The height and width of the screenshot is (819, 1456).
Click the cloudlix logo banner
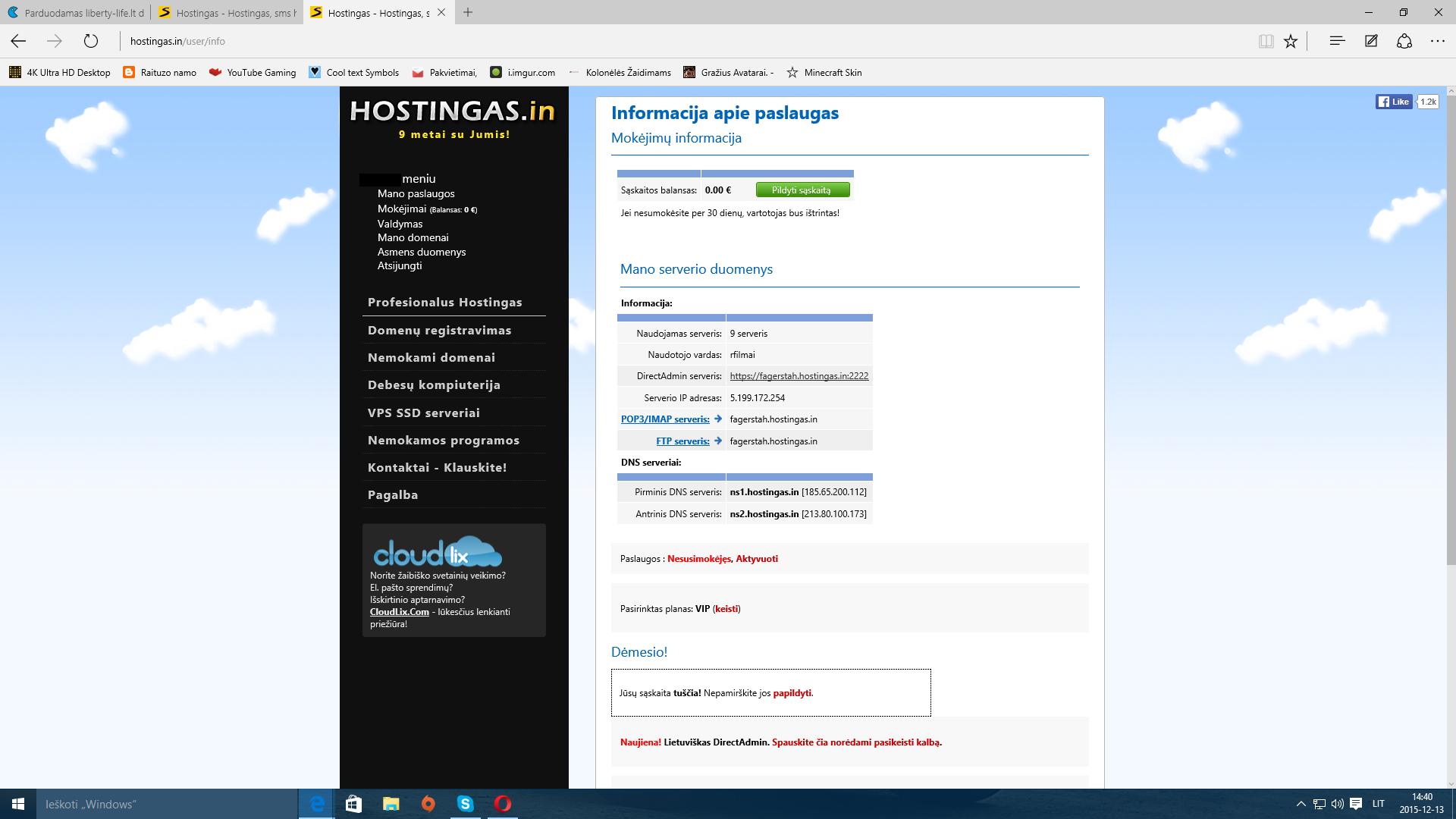click(438, 551)
